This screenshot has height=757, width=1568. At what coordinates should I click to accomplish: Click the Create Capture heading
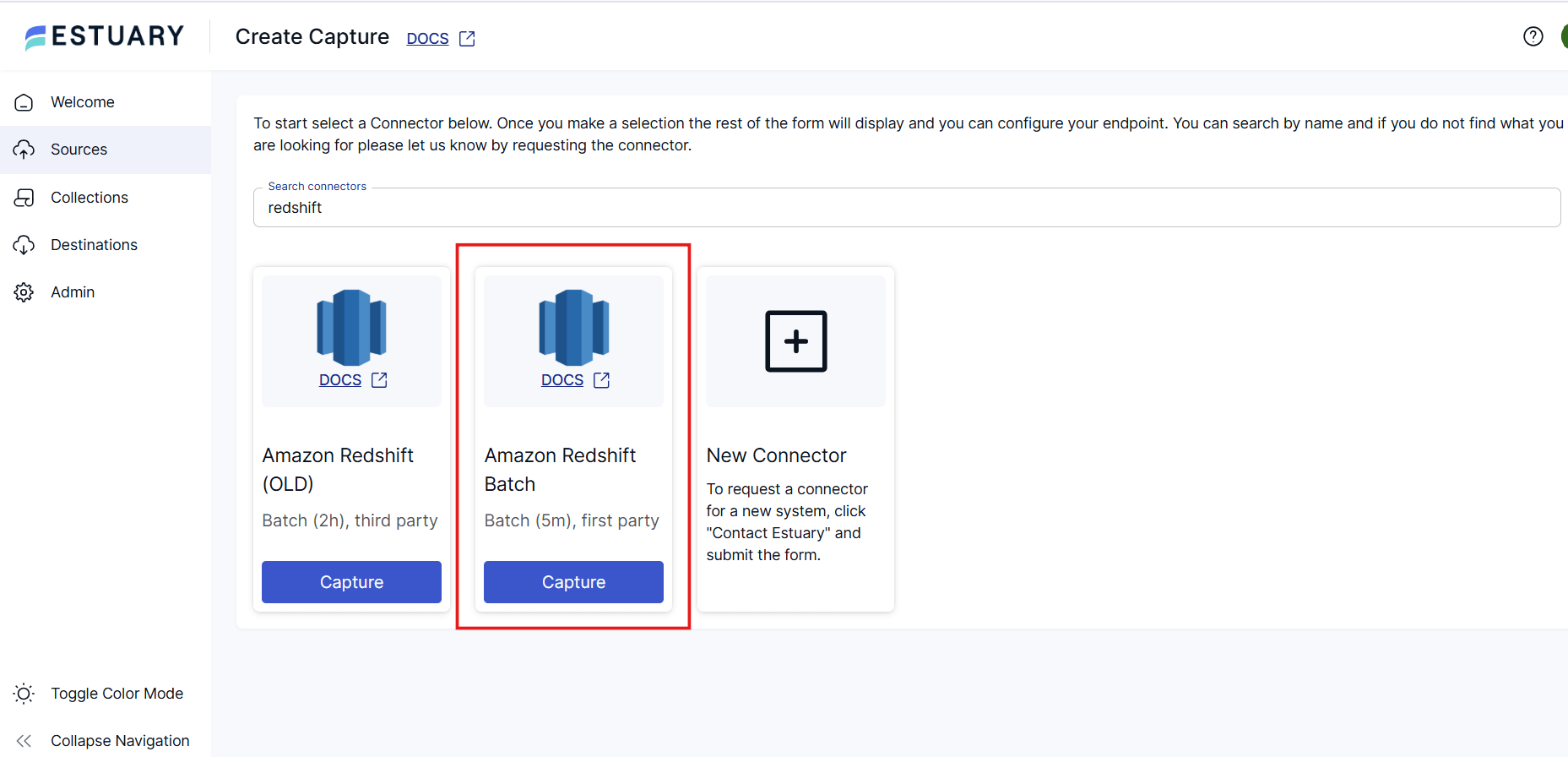[x=312, y=36]
